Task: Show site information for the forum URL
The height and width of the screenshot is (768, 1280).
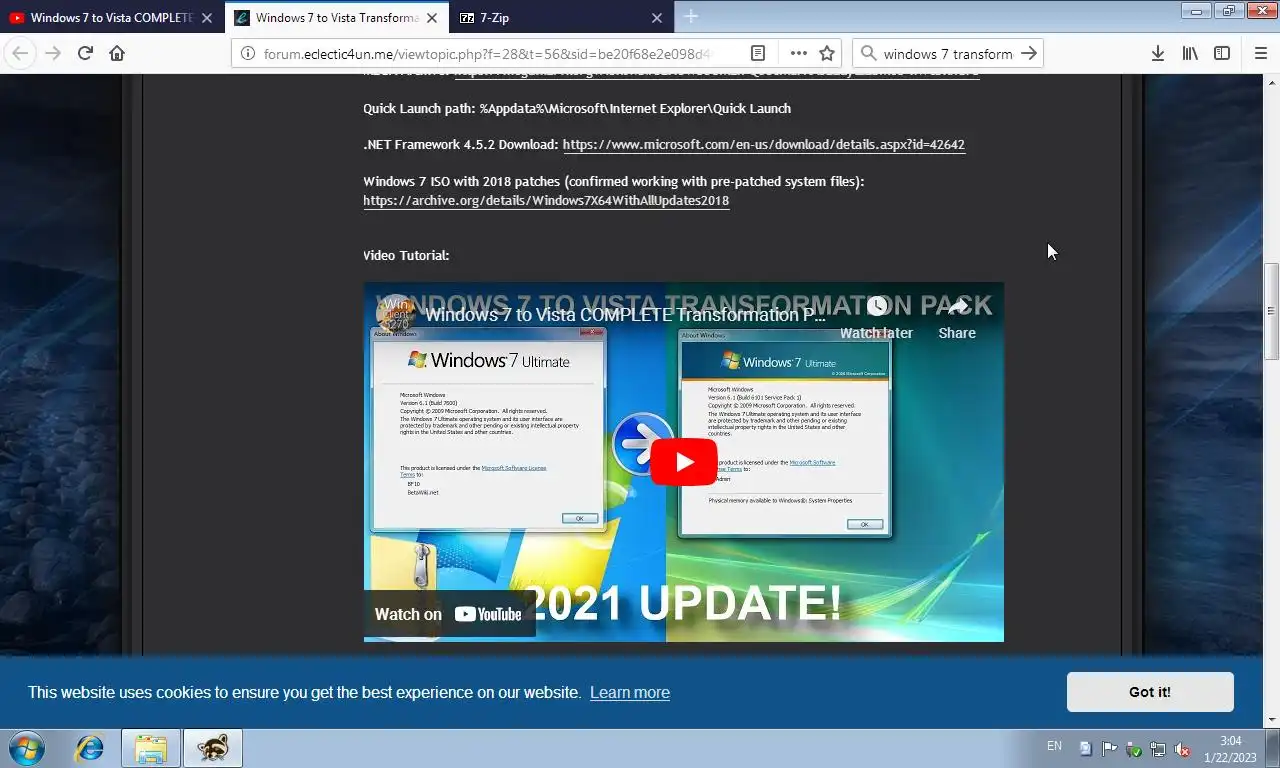Action: 248,53
